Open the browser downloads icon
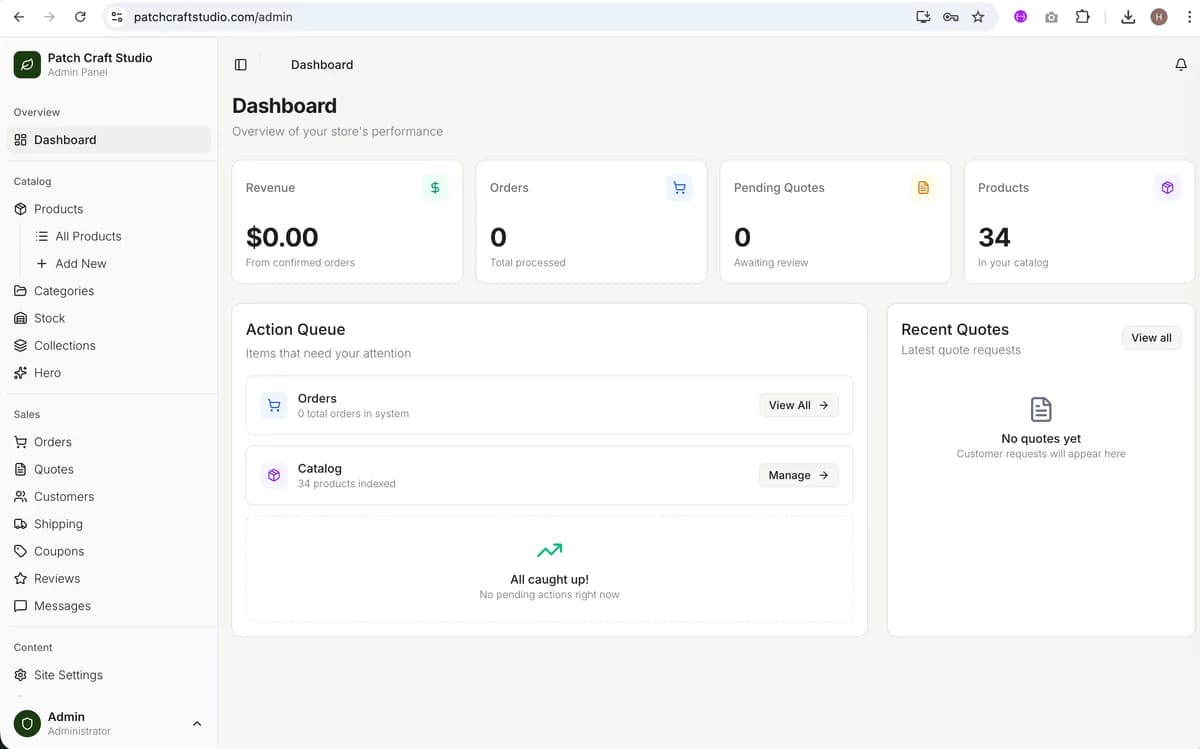The width and height of the screenshot is (1200, 749). [1128, 17]
